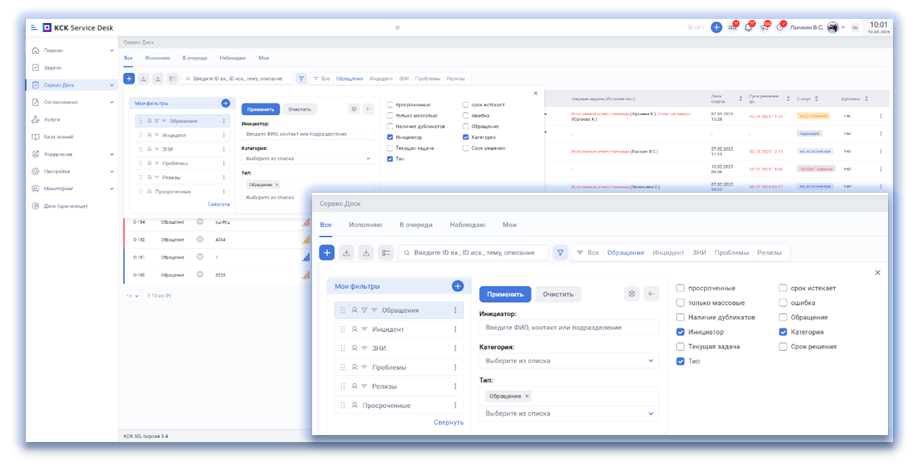
Task: Check просроченные checkbox in enlarged inset
Action: pos(680,288)
